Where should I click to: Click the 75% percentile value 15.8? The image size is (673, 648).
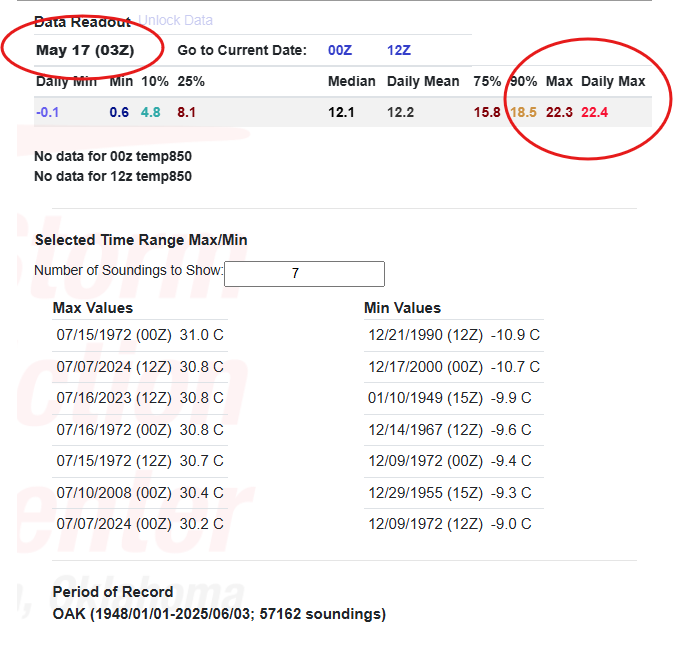click(487, 112)
